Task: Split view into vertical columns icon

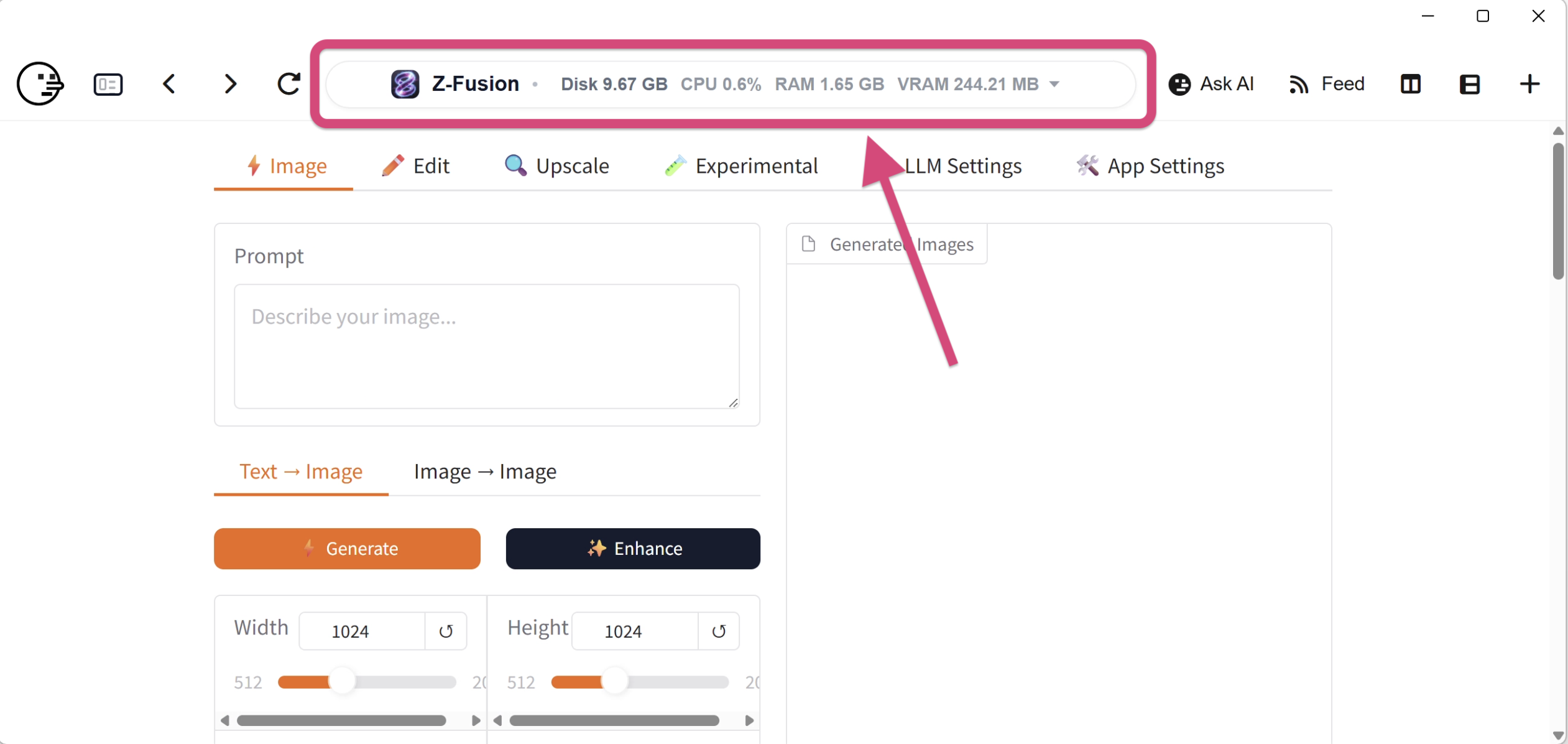Action: (1411, 84)
